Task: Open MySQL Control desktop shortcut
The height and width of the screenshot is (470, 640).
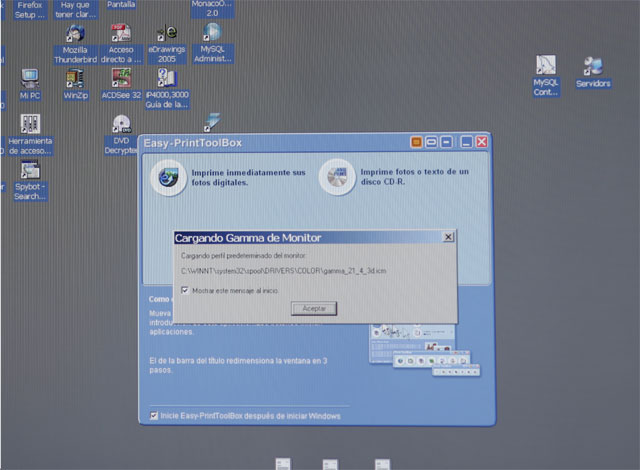Action: pos(546,68)
